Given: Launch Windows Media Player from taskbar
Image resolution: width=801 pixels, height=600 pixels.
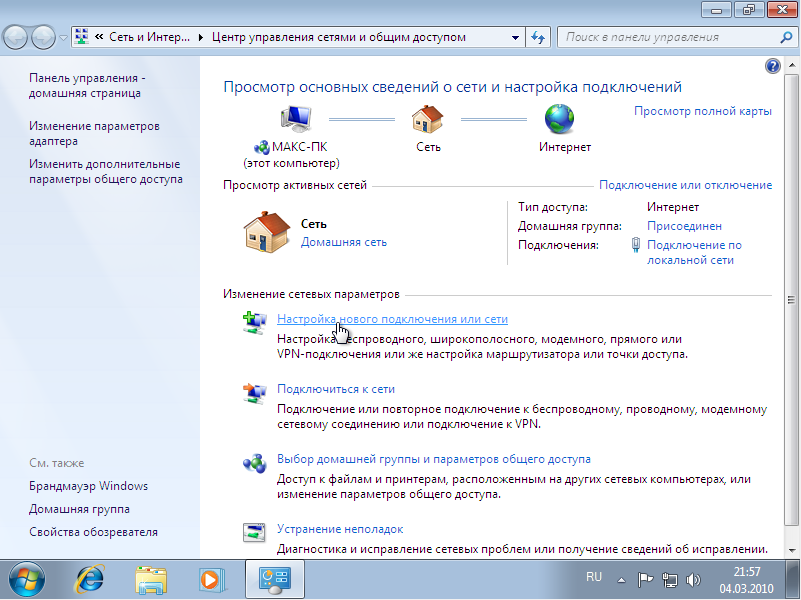Looking at the screenshot, I should (x=211, y=579).
